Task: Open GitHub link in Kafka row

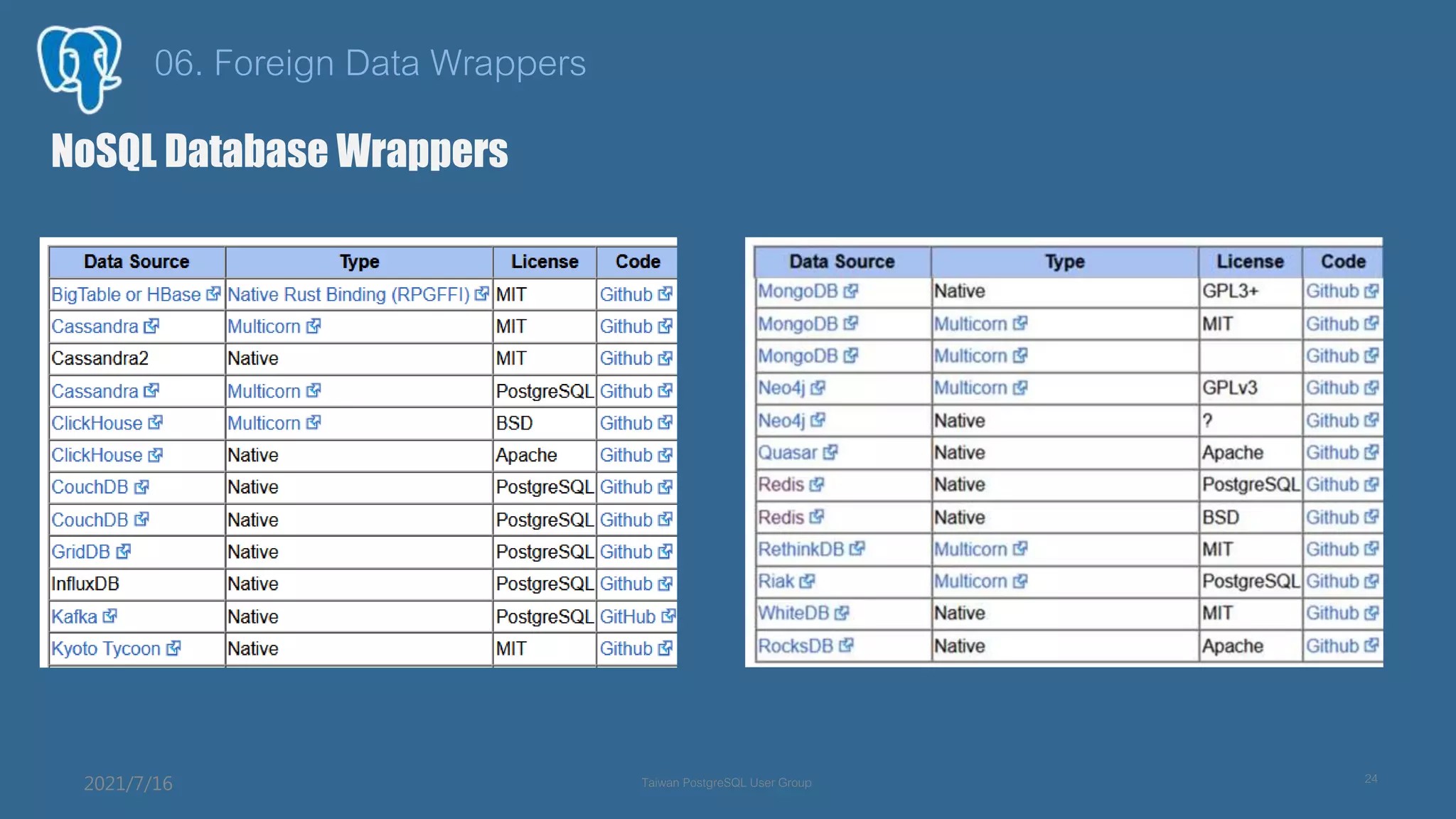Action: (628, 616)
